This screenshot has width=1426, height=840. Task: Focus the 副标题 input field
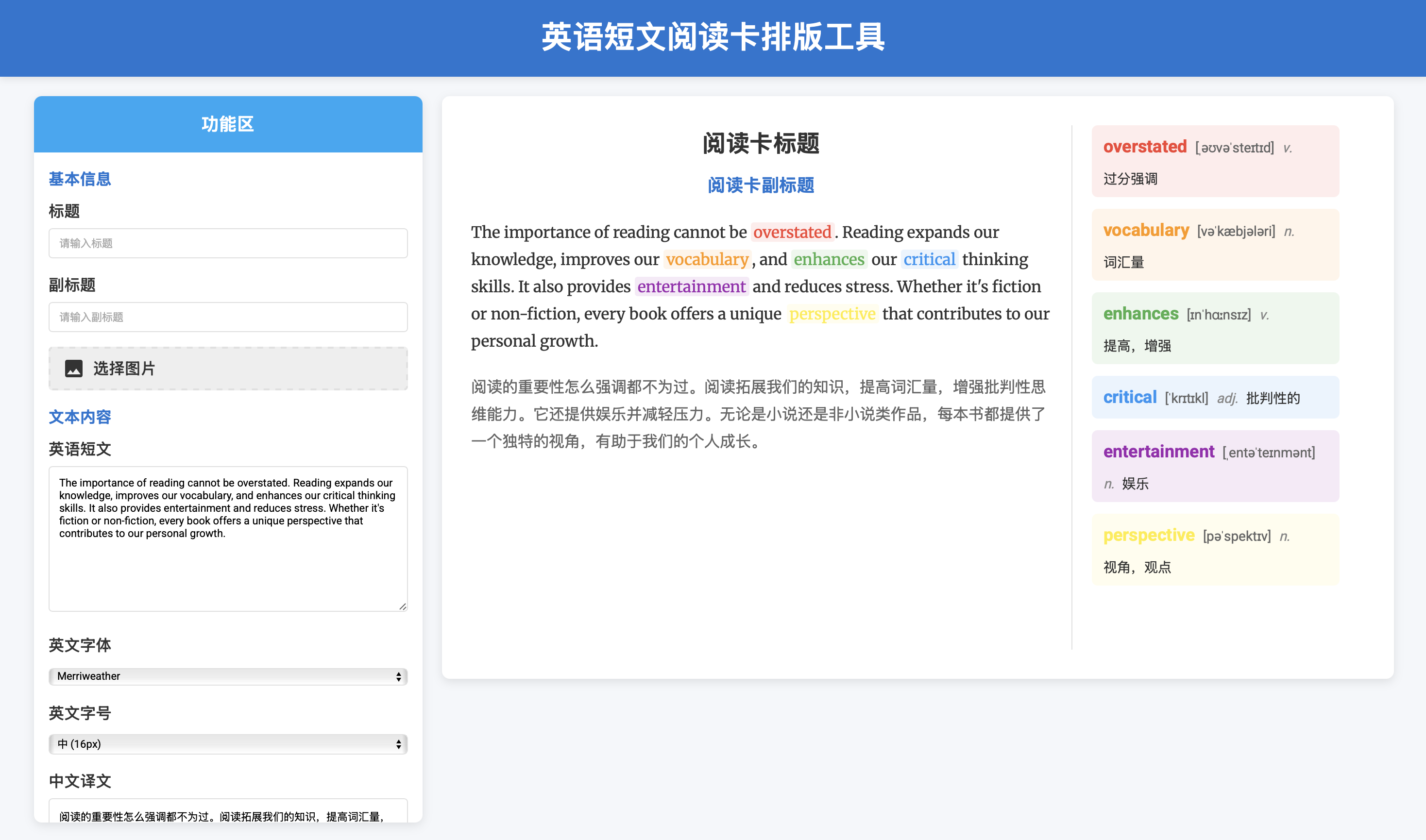pyautogui.click(x=228, y=317)
